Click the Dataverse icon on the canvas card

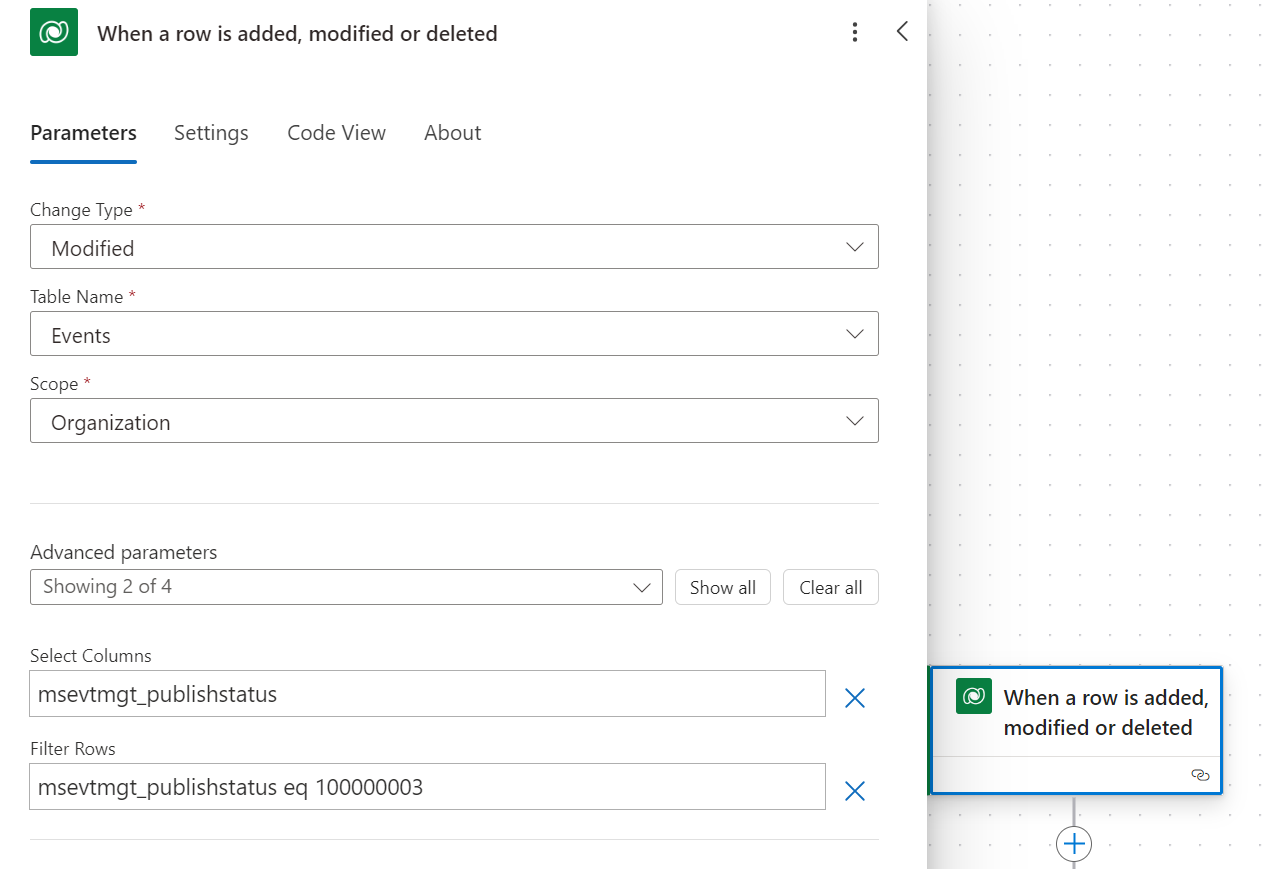[x=973, y=696]
